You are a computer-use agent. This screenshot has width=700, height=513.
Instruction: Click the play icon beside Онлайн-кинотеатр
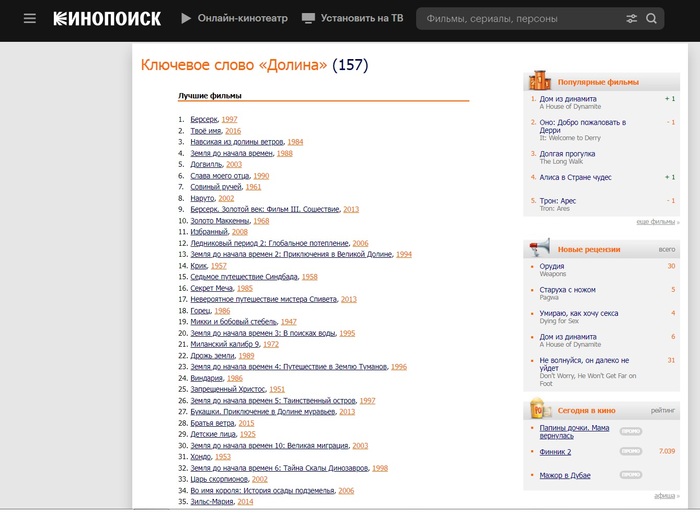coord(186,19)
